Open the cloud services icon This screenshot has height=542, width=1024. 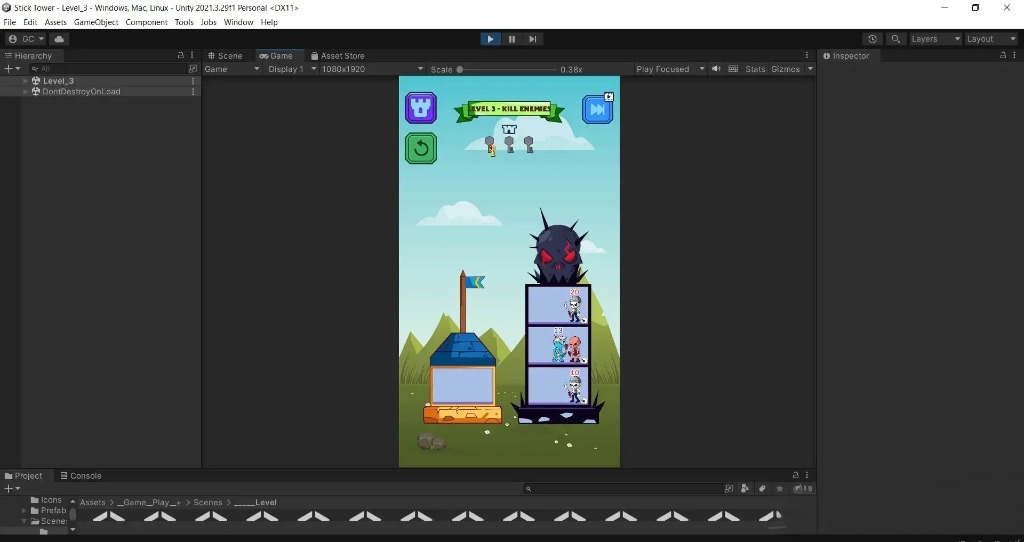pos(59,39)
